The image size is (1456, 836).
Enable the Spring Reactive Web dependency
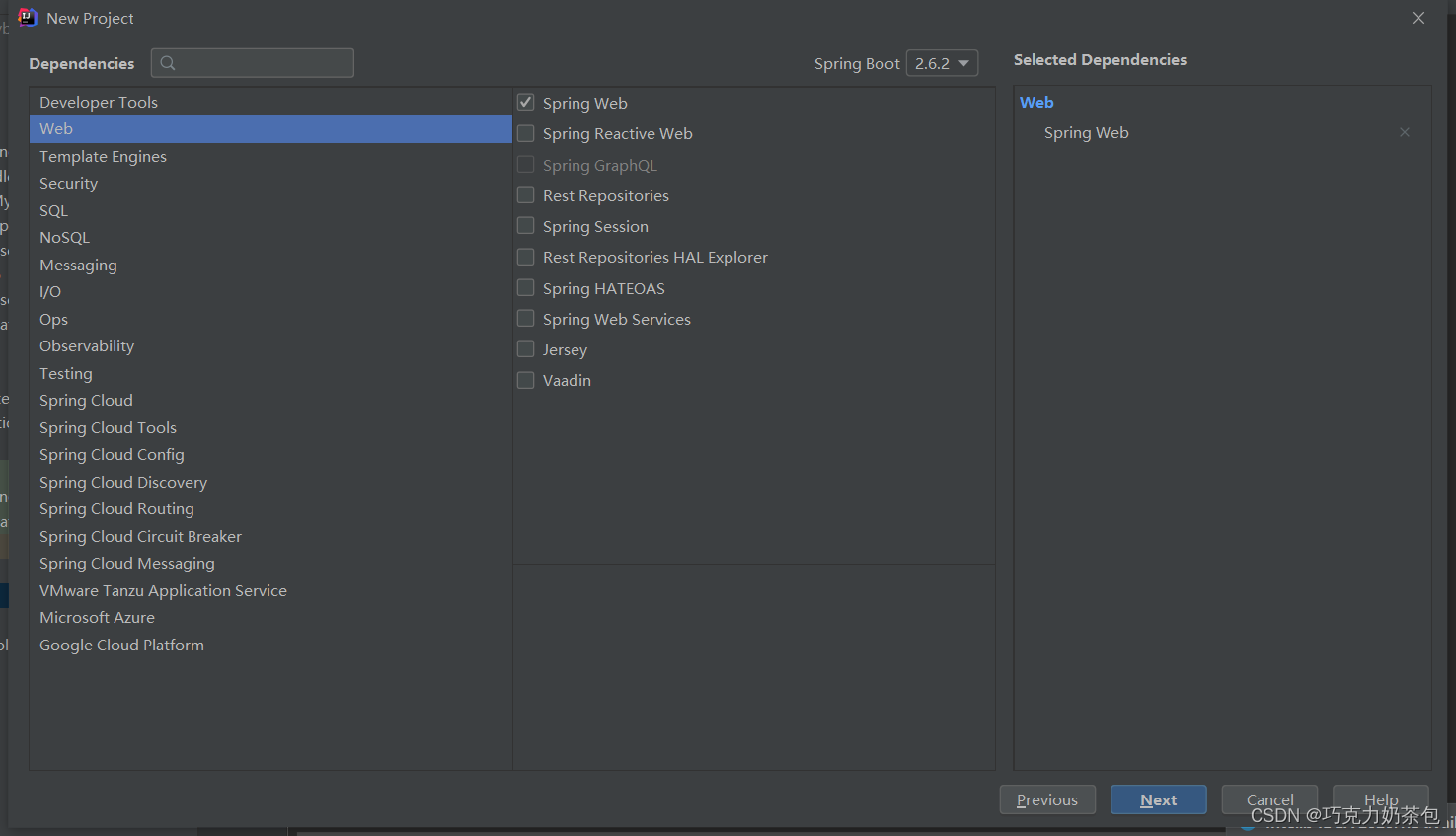[x=525, y=133]
